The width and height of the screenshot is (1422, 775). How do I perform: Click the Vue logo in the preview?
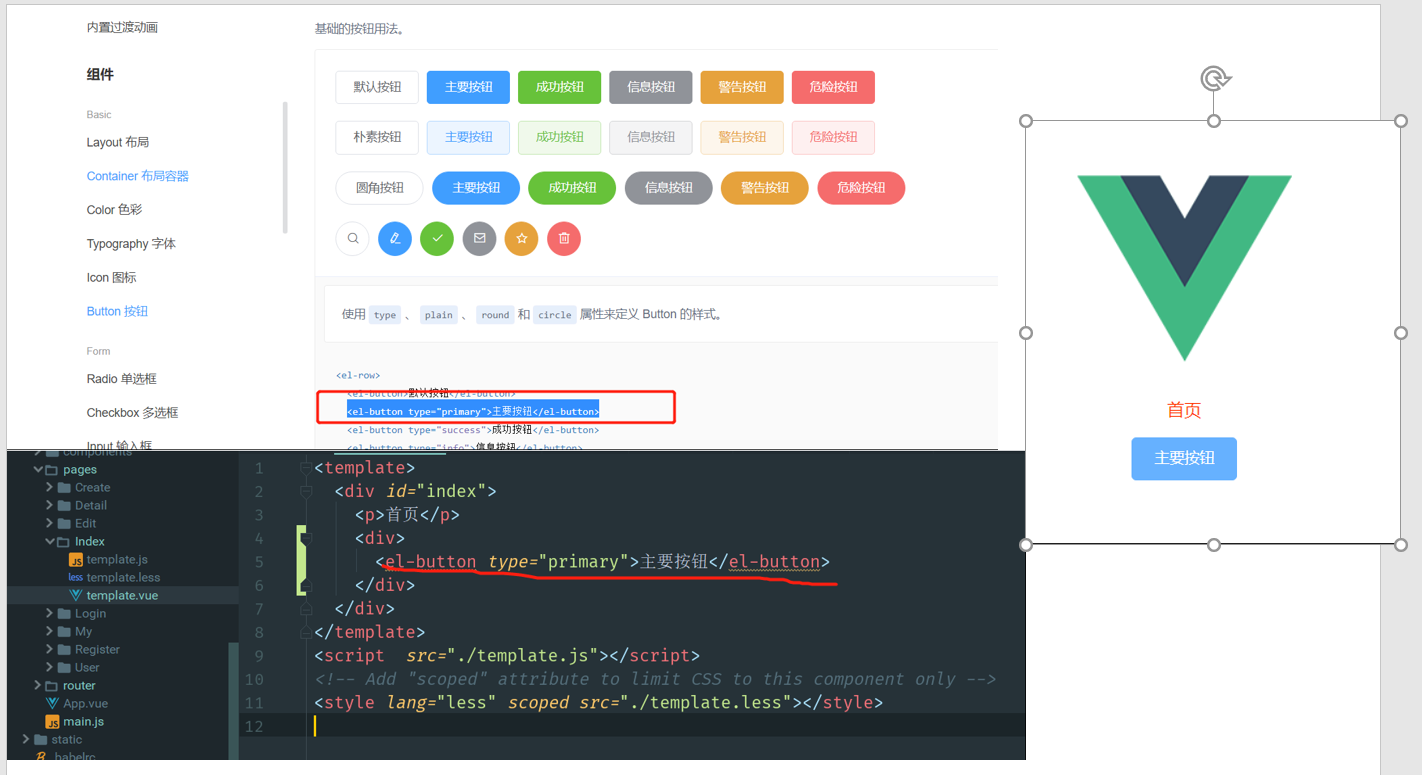coord(1184,267)
